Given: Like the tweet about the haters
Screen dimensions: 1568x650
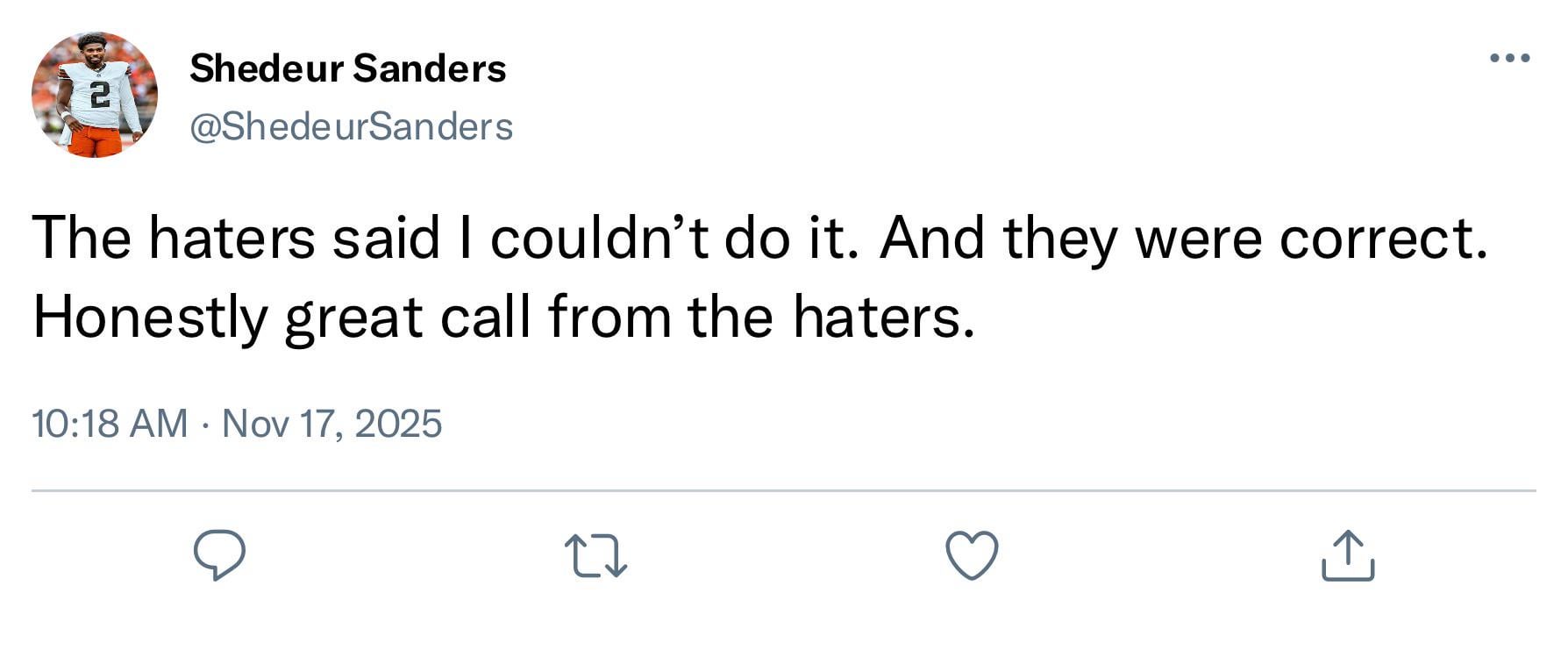Looking at the screenshot, I should click(x=972, y=555).
